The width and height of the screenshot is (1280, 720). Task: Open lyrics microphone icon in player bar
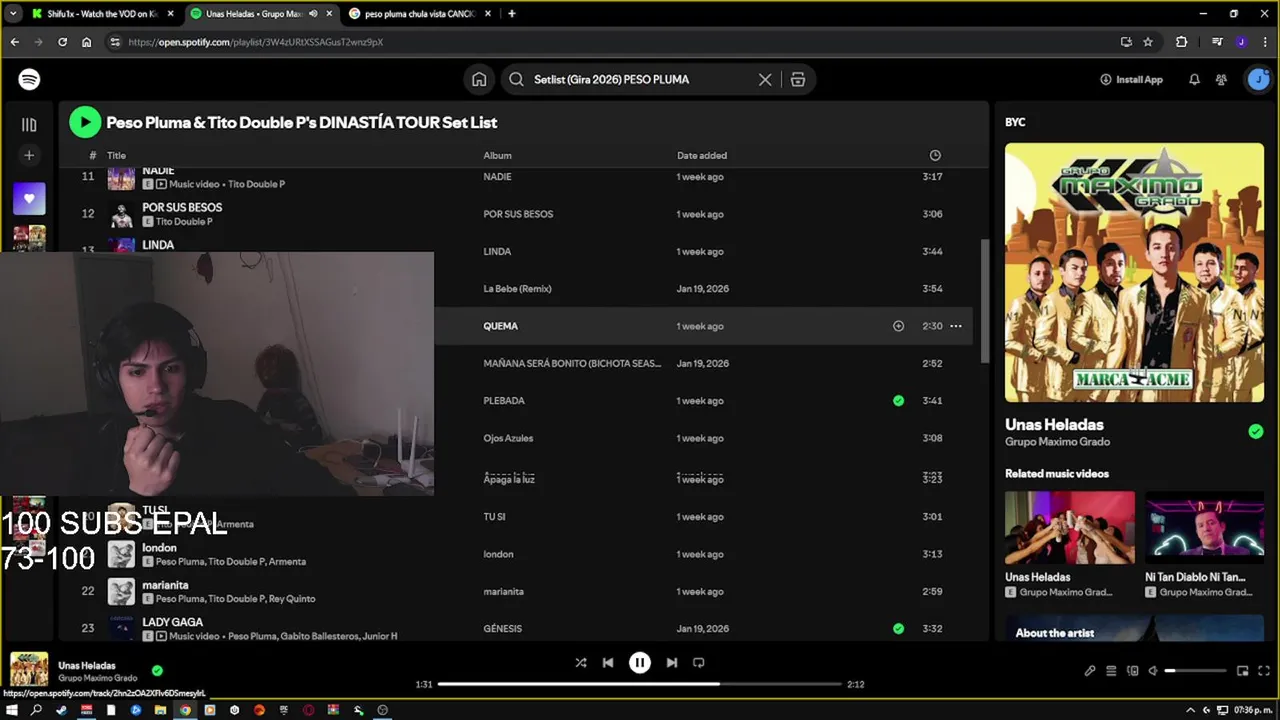(x=1090, y=671)
